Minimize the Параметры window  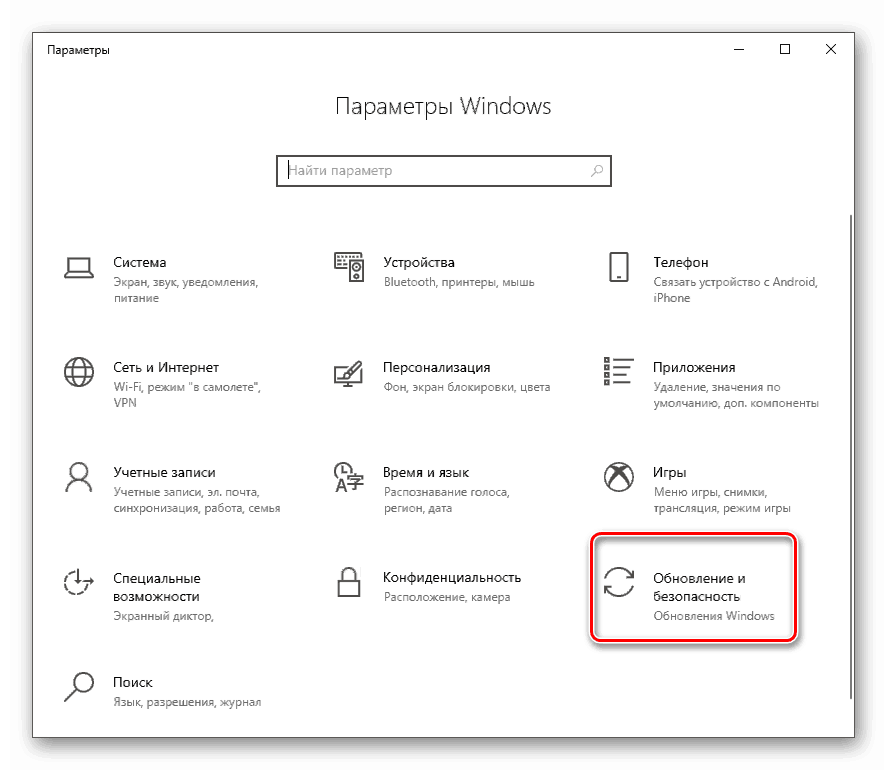tap(739, 49)
